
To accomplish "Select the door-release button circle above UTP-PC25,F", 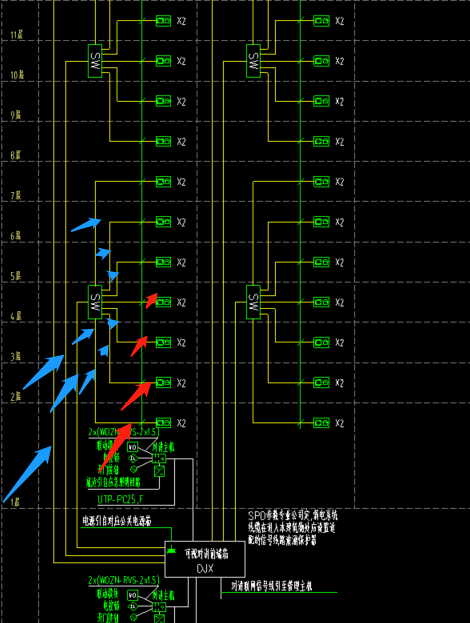I will pos(133,469).
